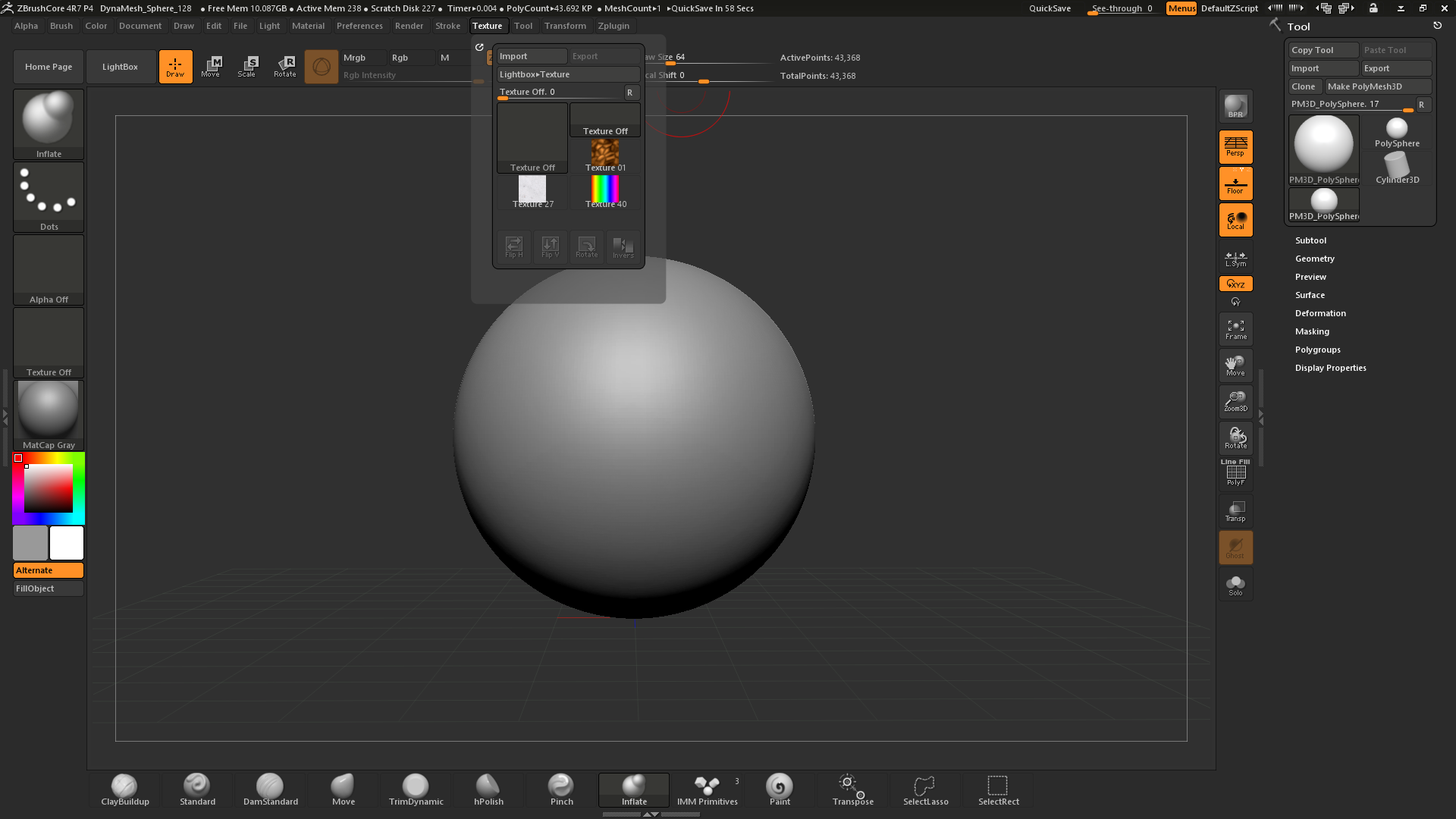Toggle the Floor grid button
Image resolution: width=1456 pixels, height=819 pixels.
(1235, 184)
